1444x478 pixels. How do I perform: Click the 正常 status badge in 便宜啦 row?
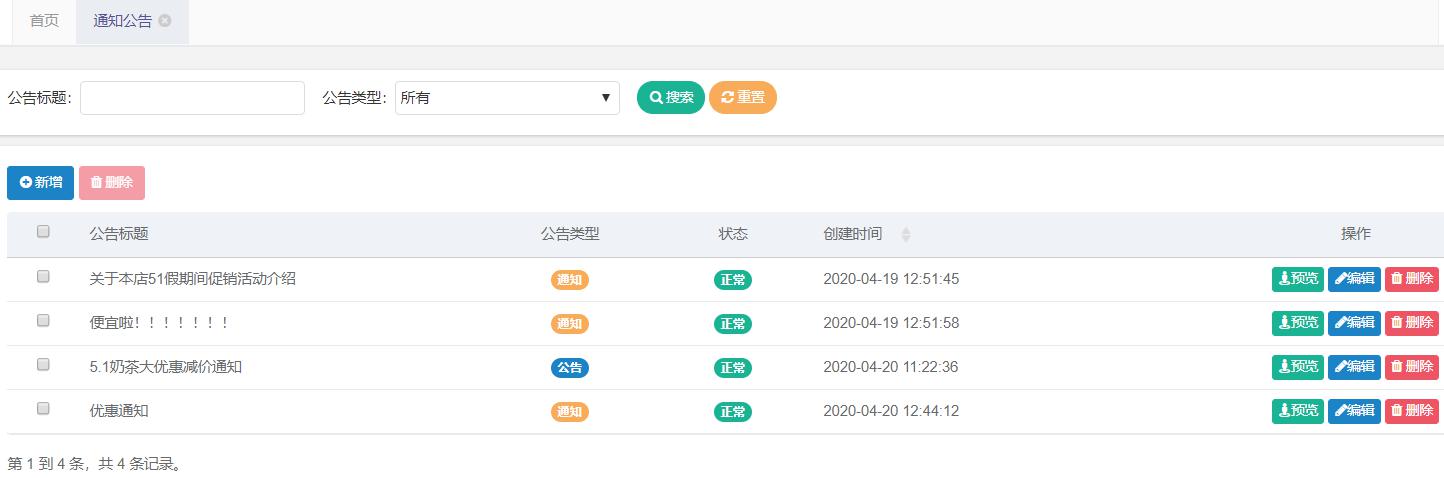click(733, 324)
